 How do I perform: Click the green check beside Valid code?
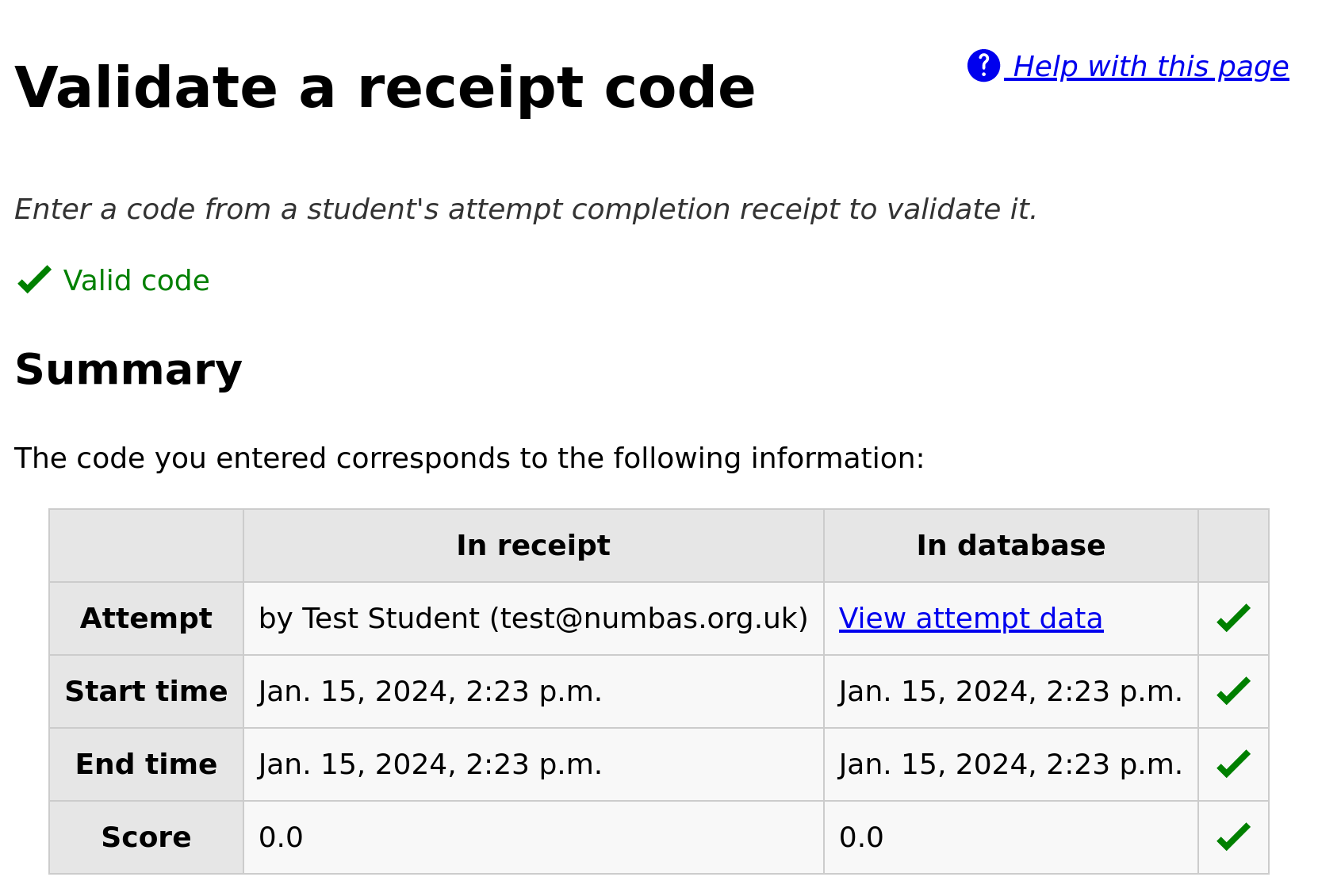click(x=33, y=279)
